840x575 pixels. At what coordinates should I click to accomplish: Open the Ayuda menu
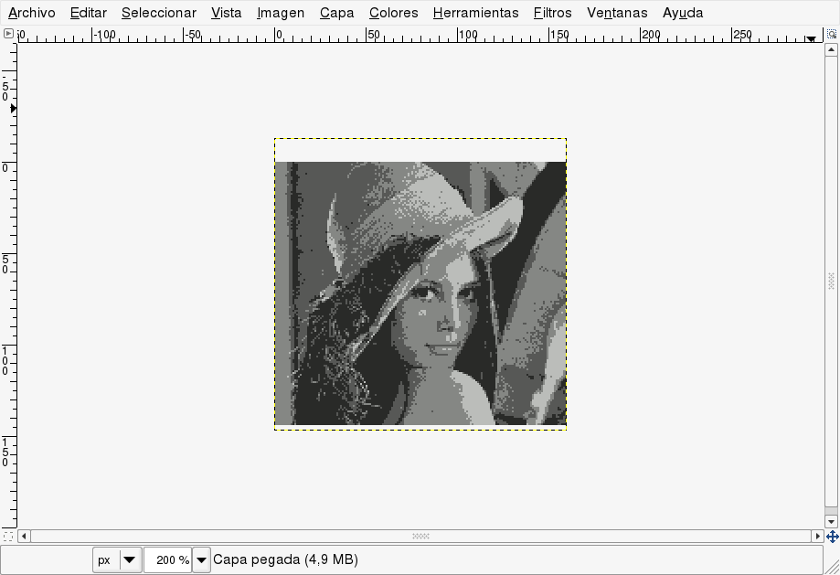(x=682, y=13)
